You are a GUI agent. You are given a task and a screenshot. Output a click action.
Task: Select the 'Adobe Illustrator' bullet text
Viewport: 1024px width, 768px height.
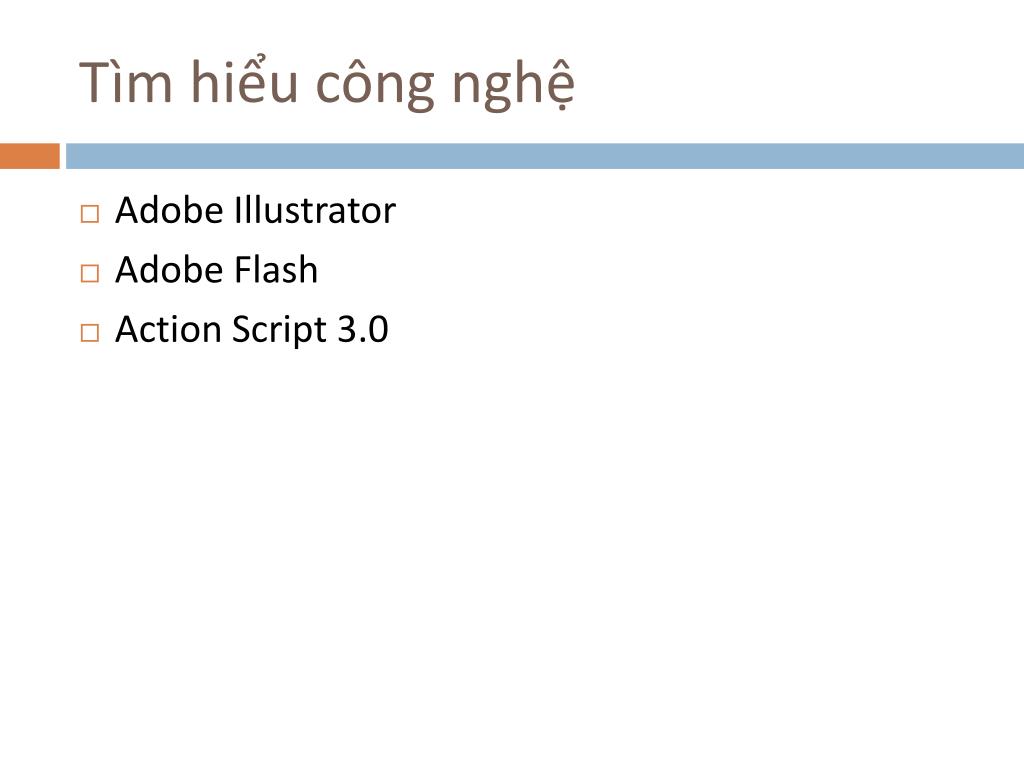255,210
